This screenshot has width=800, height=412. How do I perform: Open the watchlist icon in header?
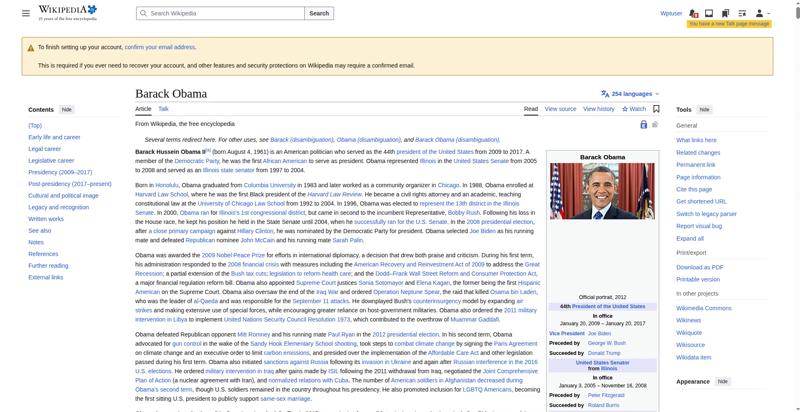pos(742,13)
